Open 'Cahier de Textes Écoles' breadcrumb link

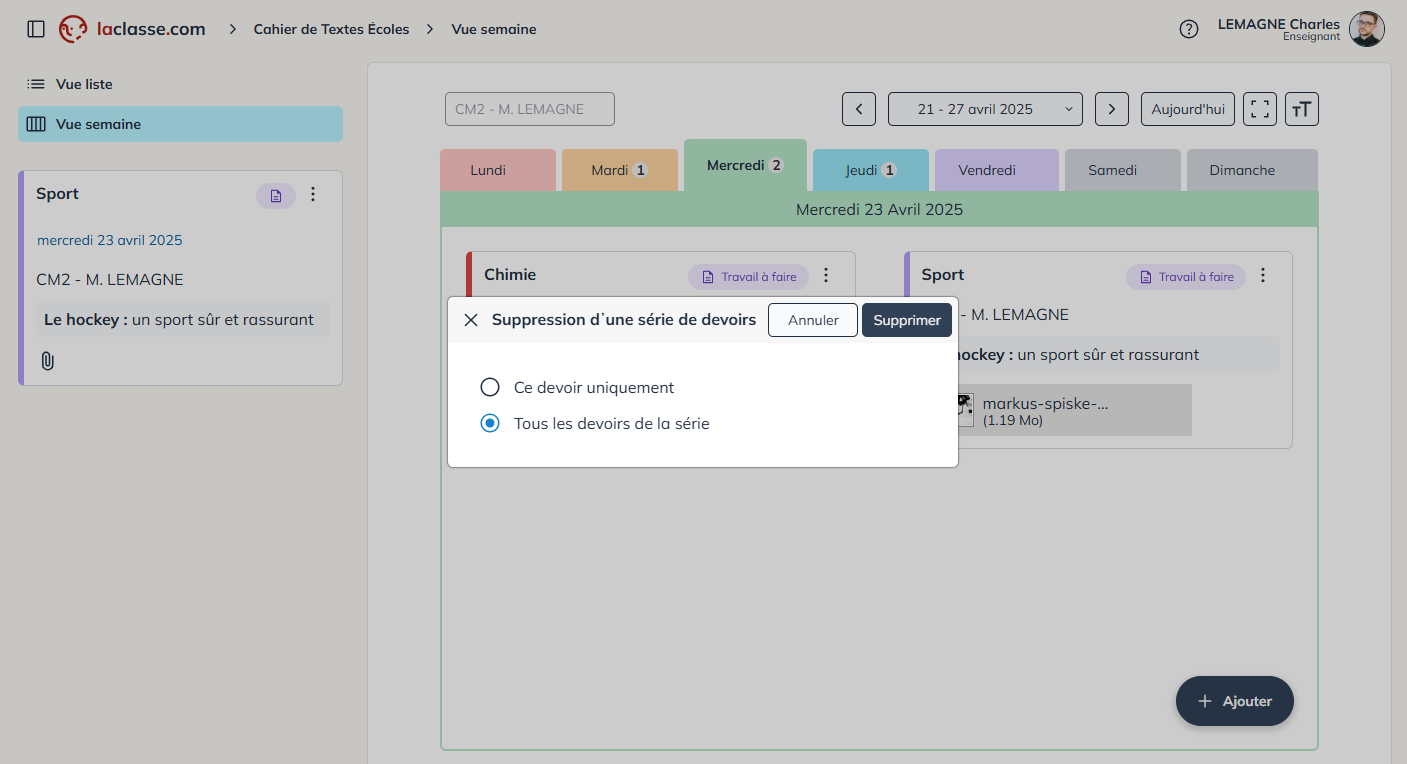[331, 29]
